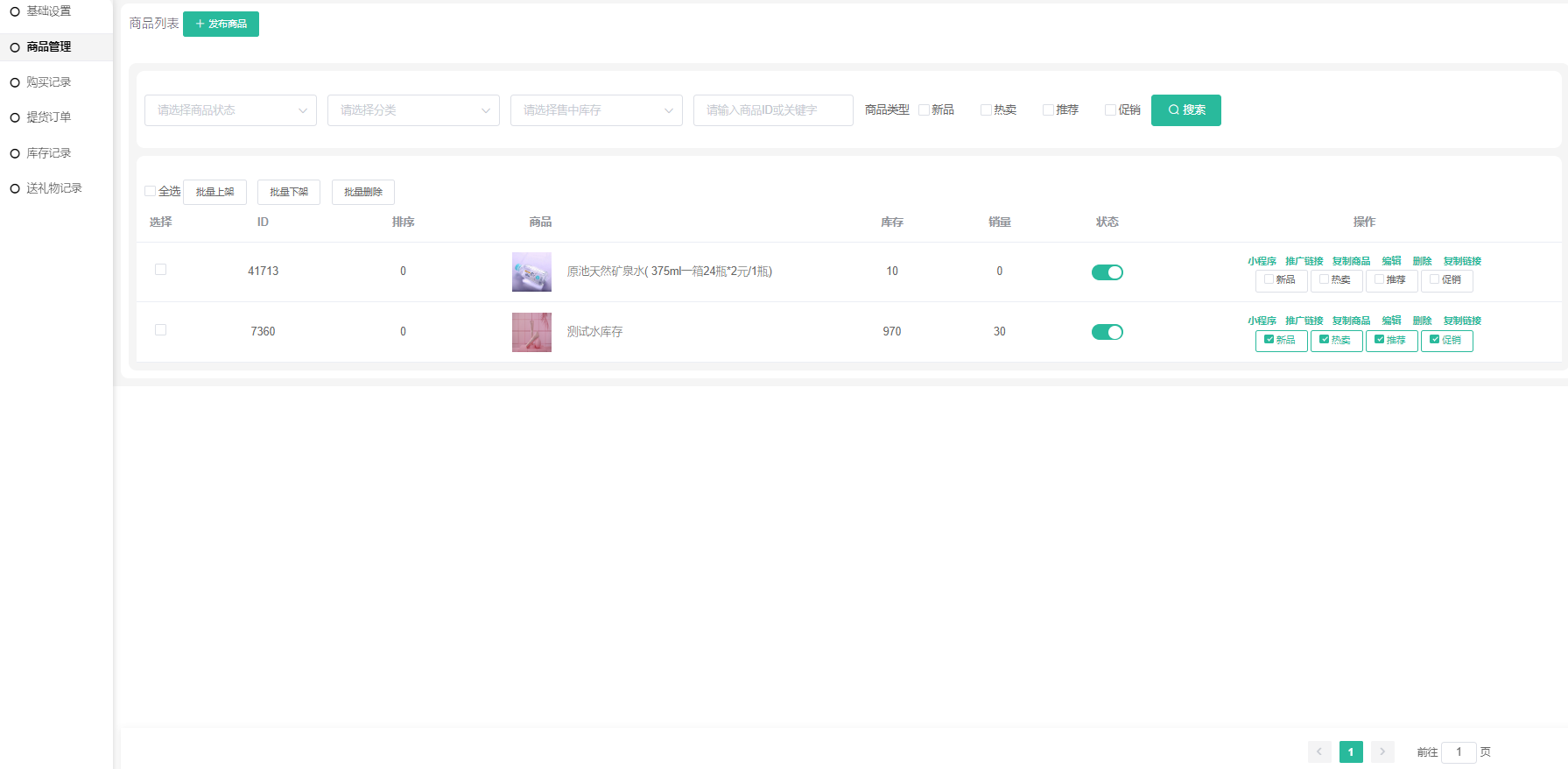Select the row checkbox for product 41713

tap(160, 270)
